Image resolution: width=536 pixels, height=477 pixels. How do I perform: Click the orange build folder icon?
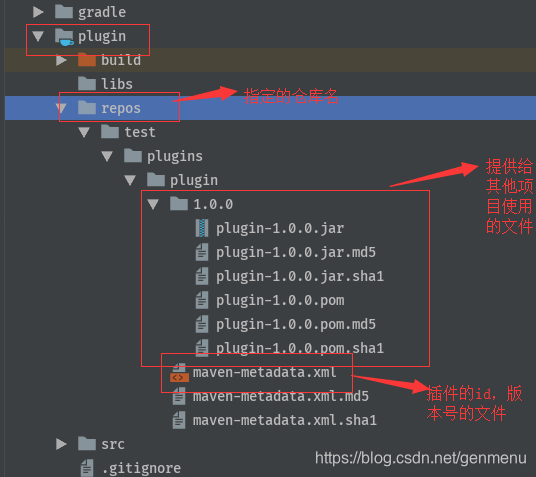pyautogui.click(x=87, y=59)
